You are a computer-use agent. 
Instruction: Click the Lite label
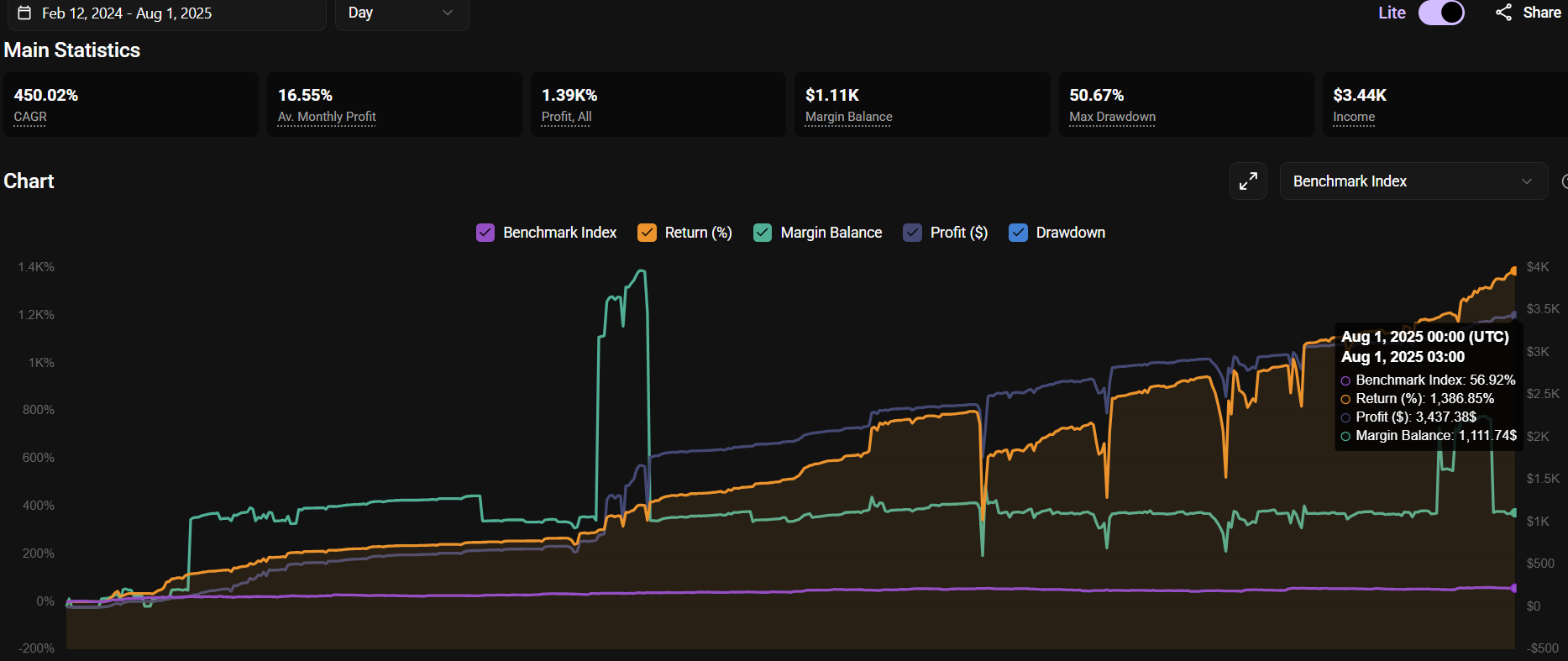pos(1392,13)
